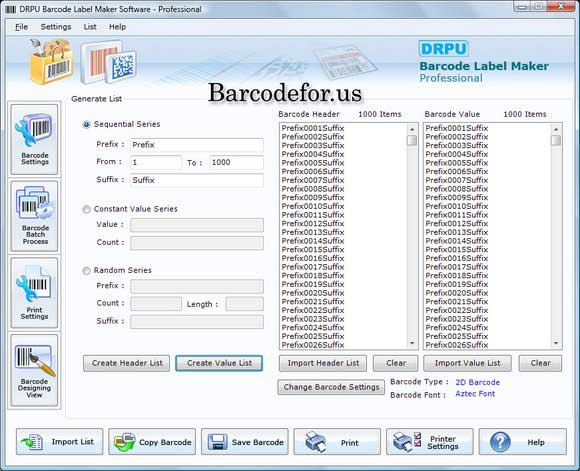
Task: Open the Barcode Settings sidebar icon
Action: (x=34, y=139)
